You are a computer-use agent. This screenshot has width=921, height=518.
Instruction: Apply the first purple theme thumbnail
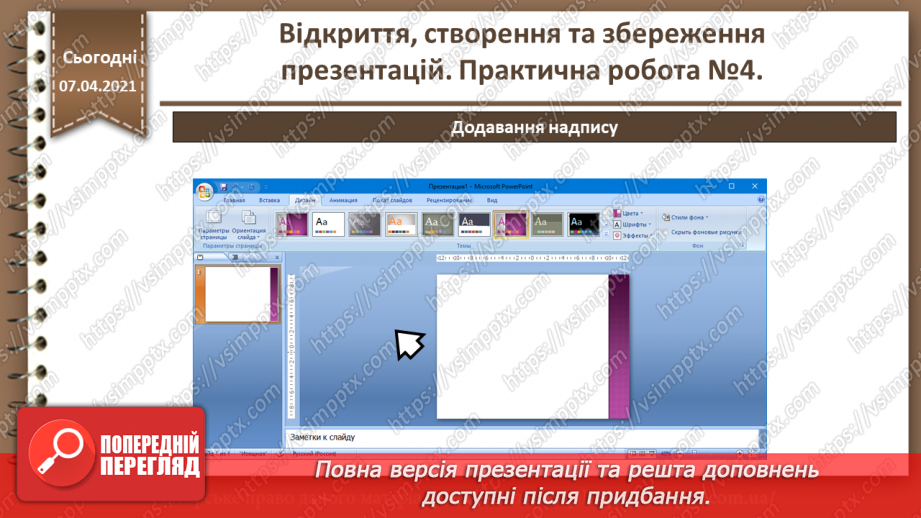click(291, 224)
